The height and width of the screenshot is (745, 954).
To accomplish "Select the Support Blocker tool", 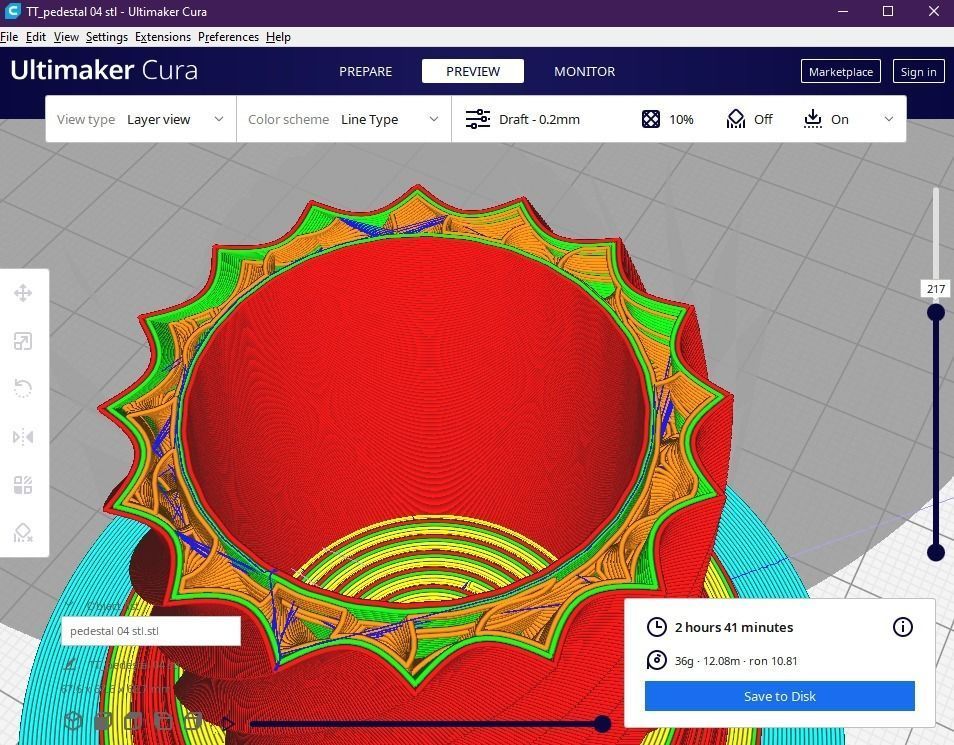I will coord(23,533).
